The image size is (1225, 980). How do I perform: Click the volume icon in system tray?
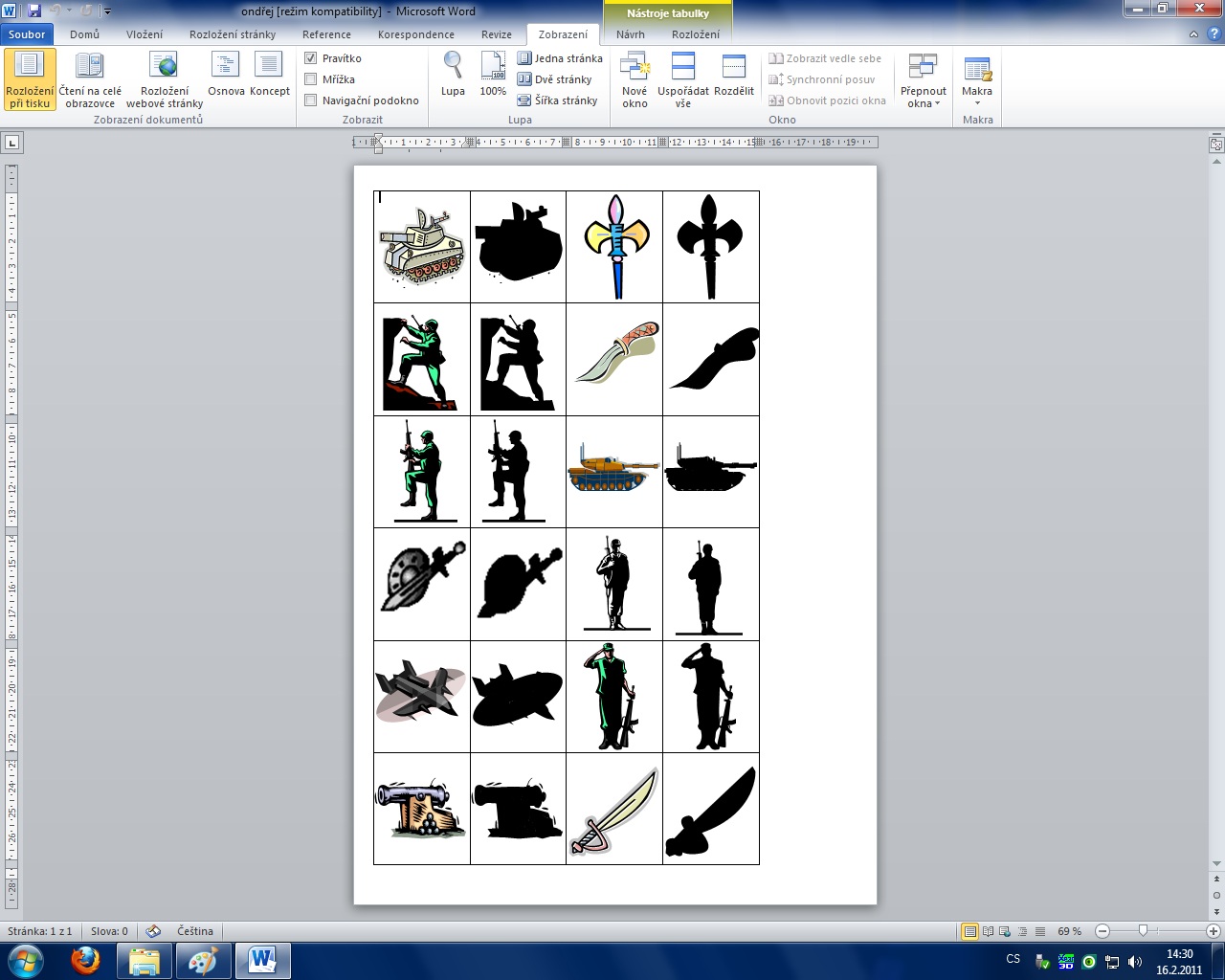click(1135, 962)
